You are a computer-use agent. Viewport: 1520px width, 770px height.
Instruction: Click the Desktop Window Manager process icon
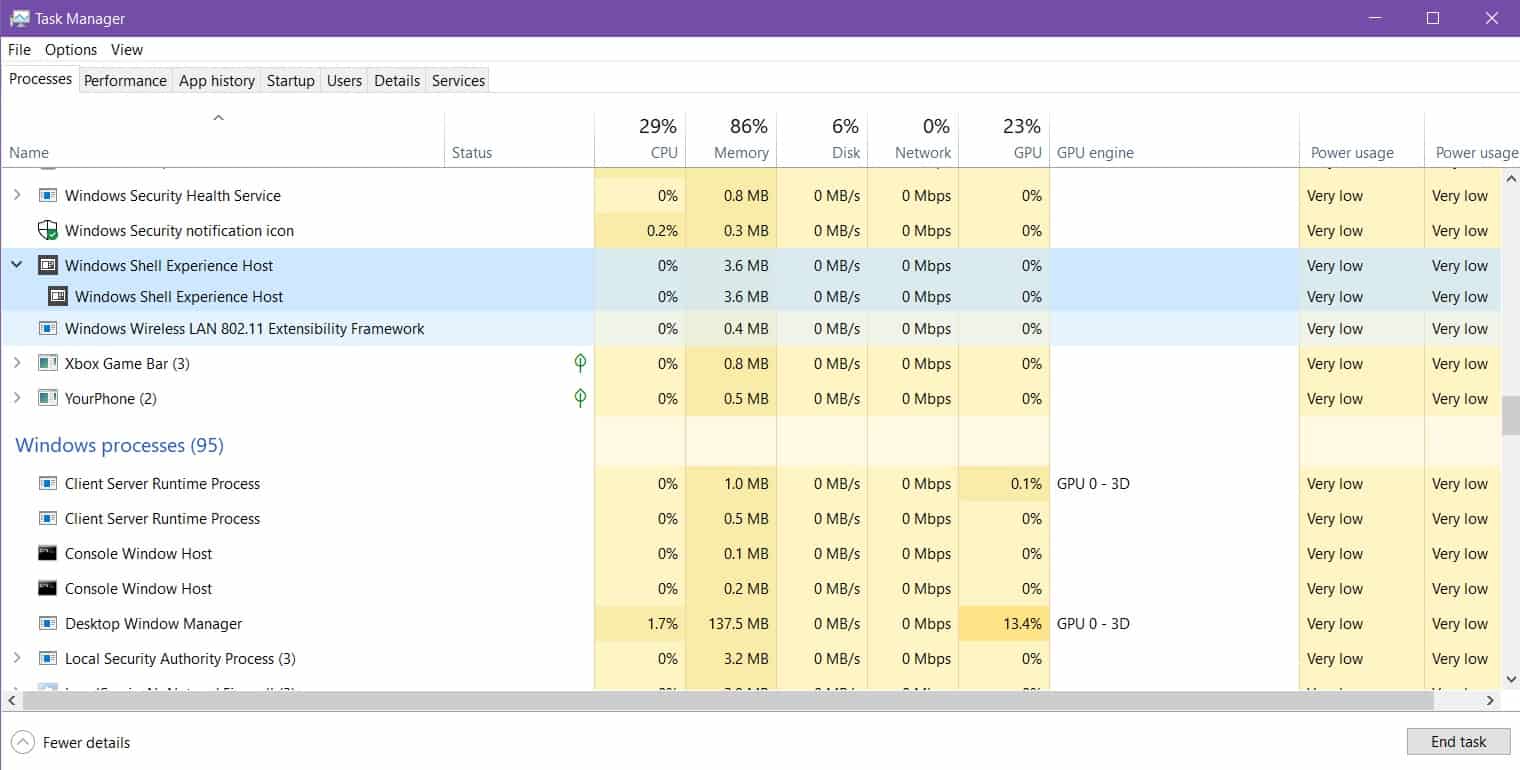(x=47, y=624)
